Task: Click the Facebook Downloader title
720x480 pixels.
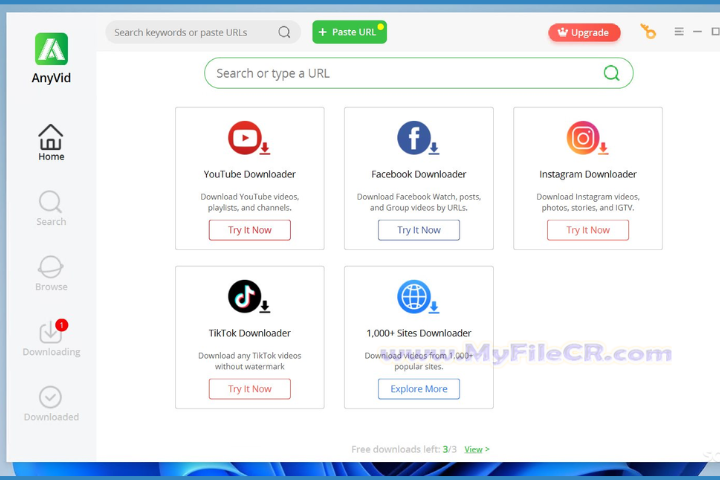Action: 419,175
